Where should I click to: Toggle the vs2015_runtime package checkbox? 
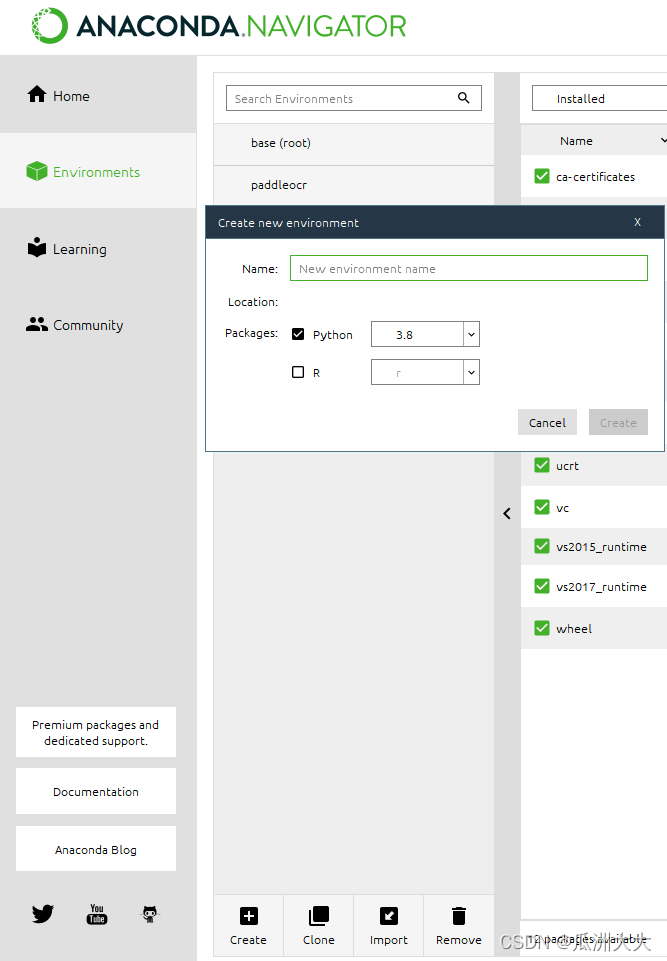(x=542, y=546)
